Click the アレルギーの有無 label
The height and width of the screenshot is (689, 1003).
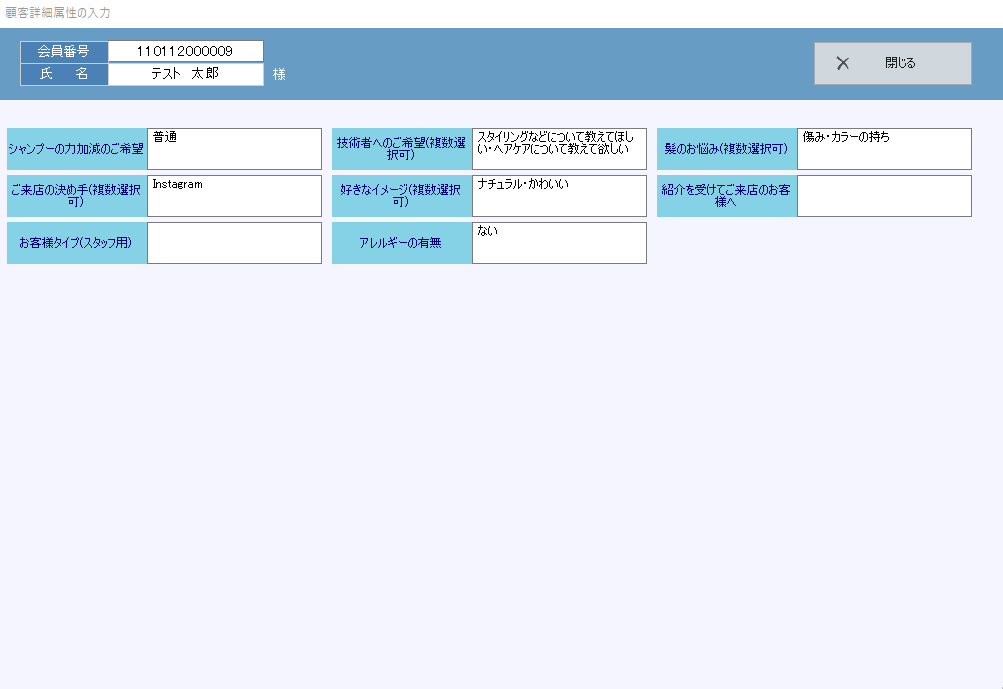coord(402,243)
